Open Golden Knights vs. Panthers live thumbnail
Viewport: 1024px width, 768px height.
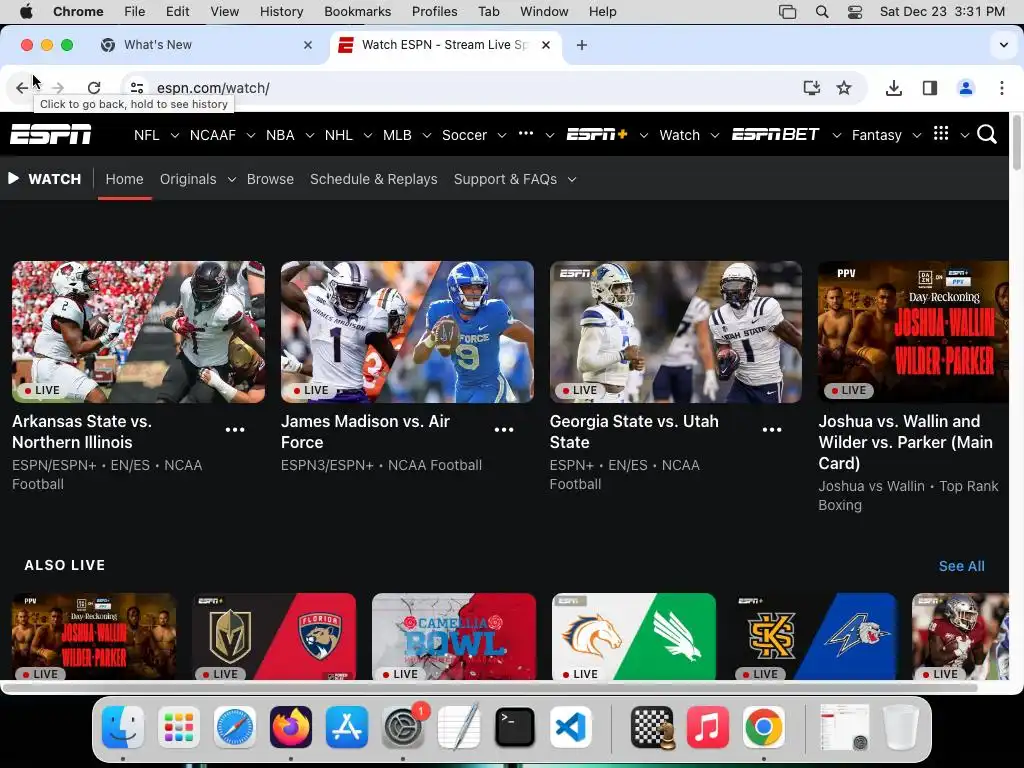pyautogui.click(x=274, y=637)
